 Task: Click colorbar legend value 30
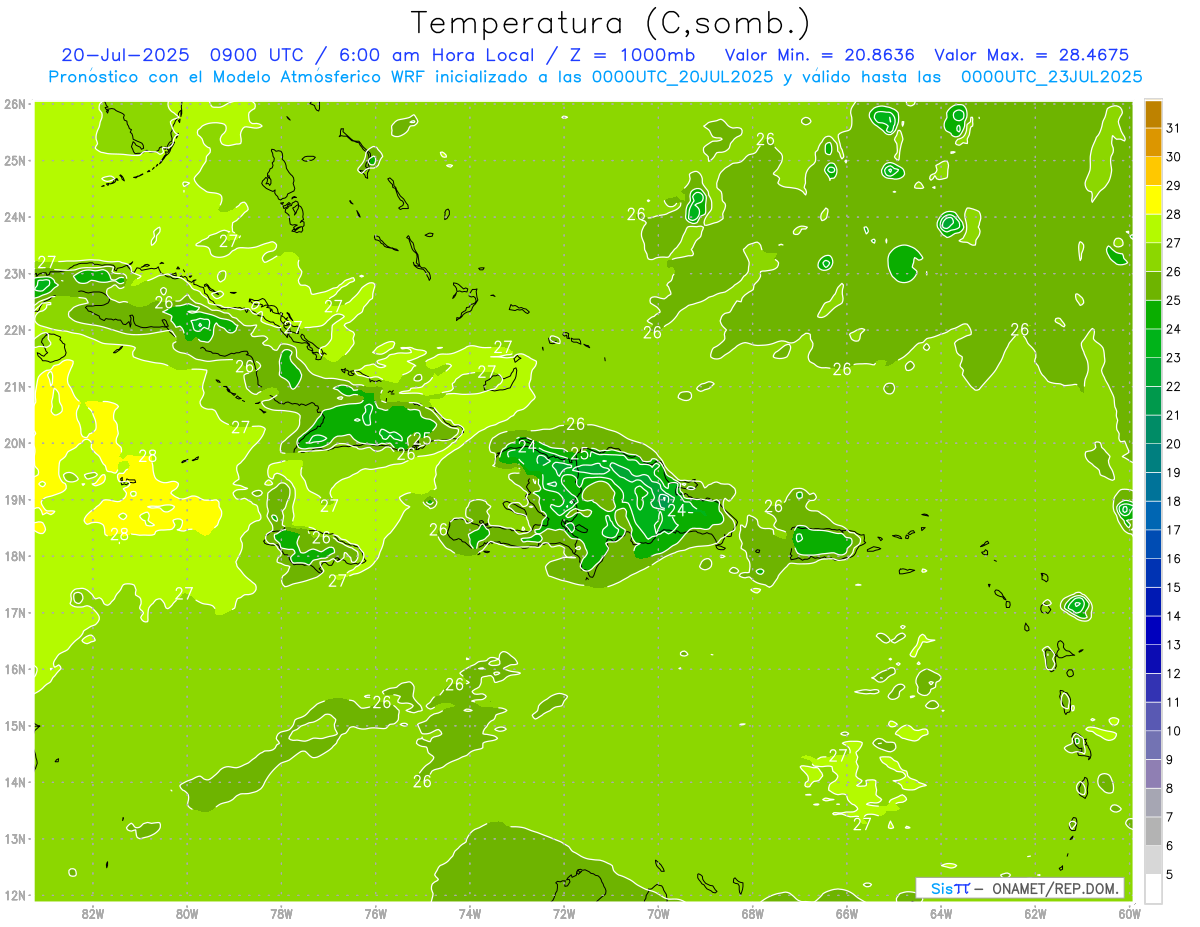click(x=1173, y=156)
